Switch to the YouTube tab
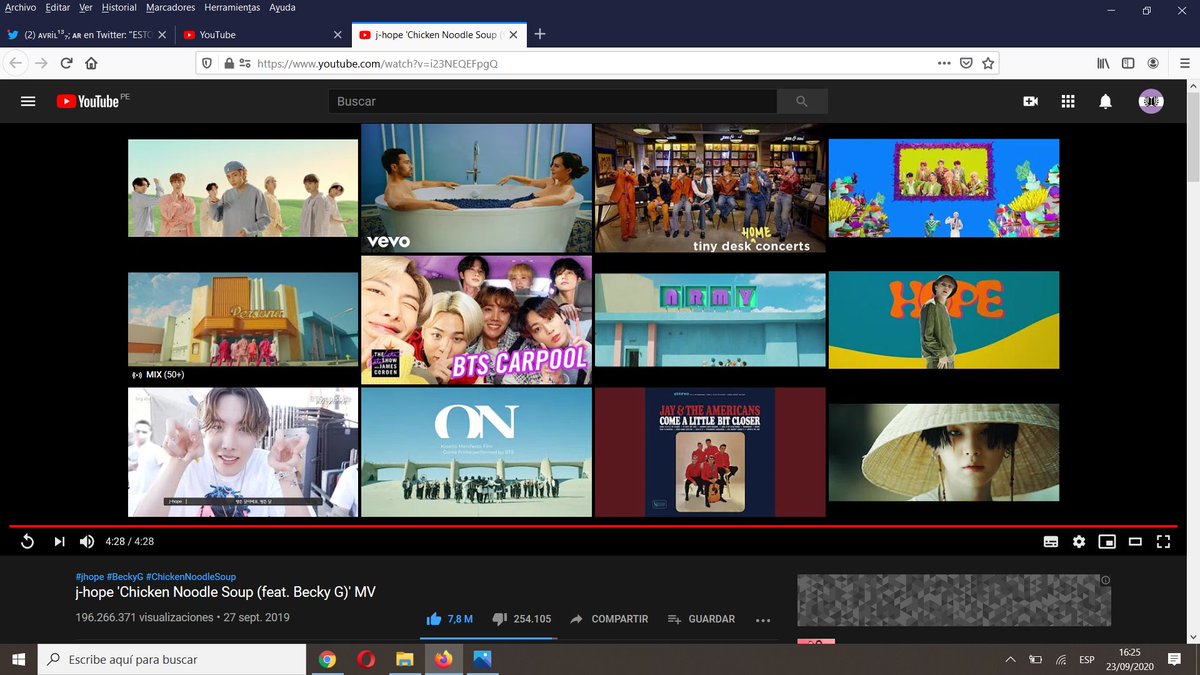1200x675 pixels. 262,34
